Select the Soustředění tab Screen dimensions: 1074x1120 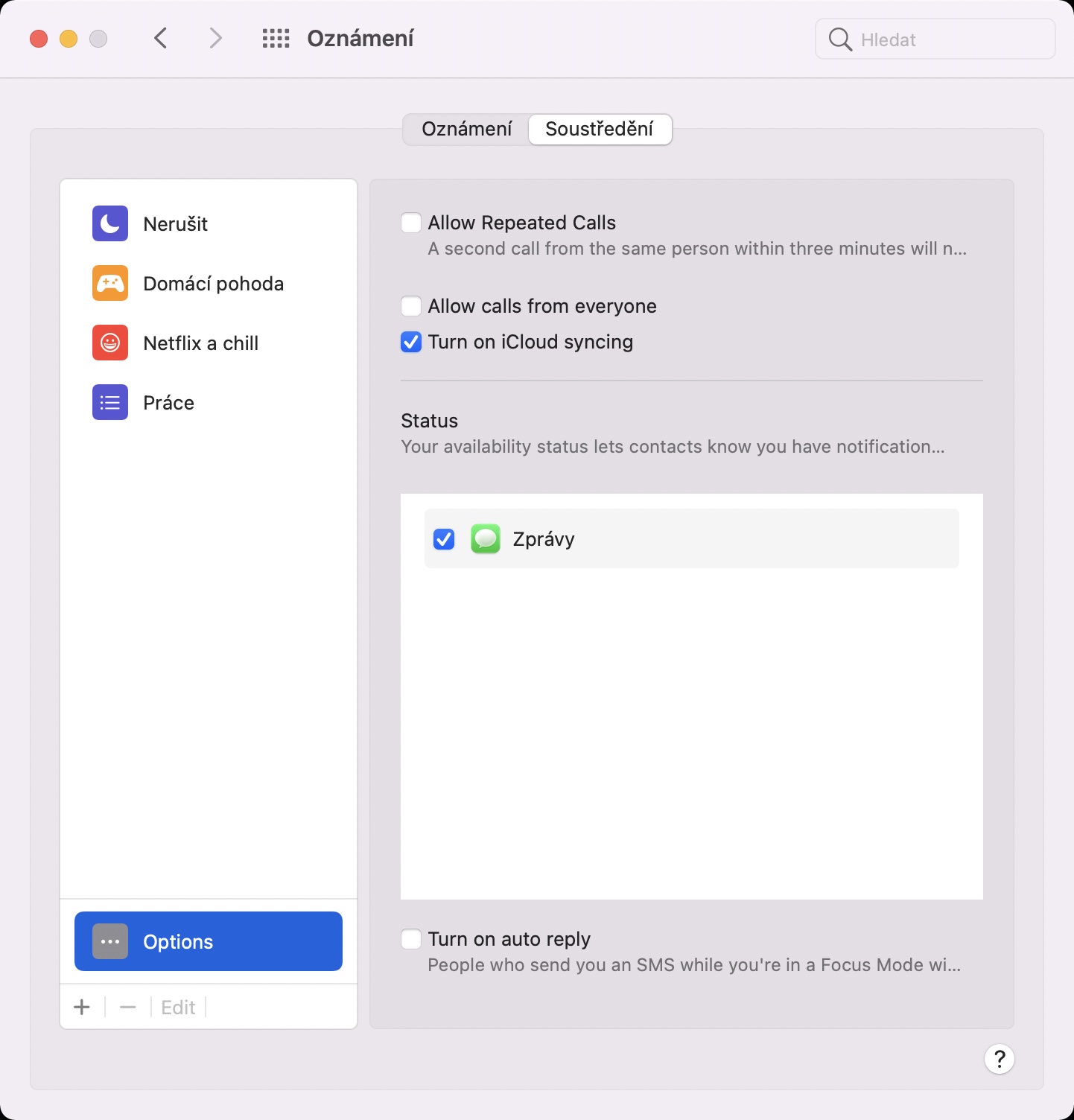600,129
